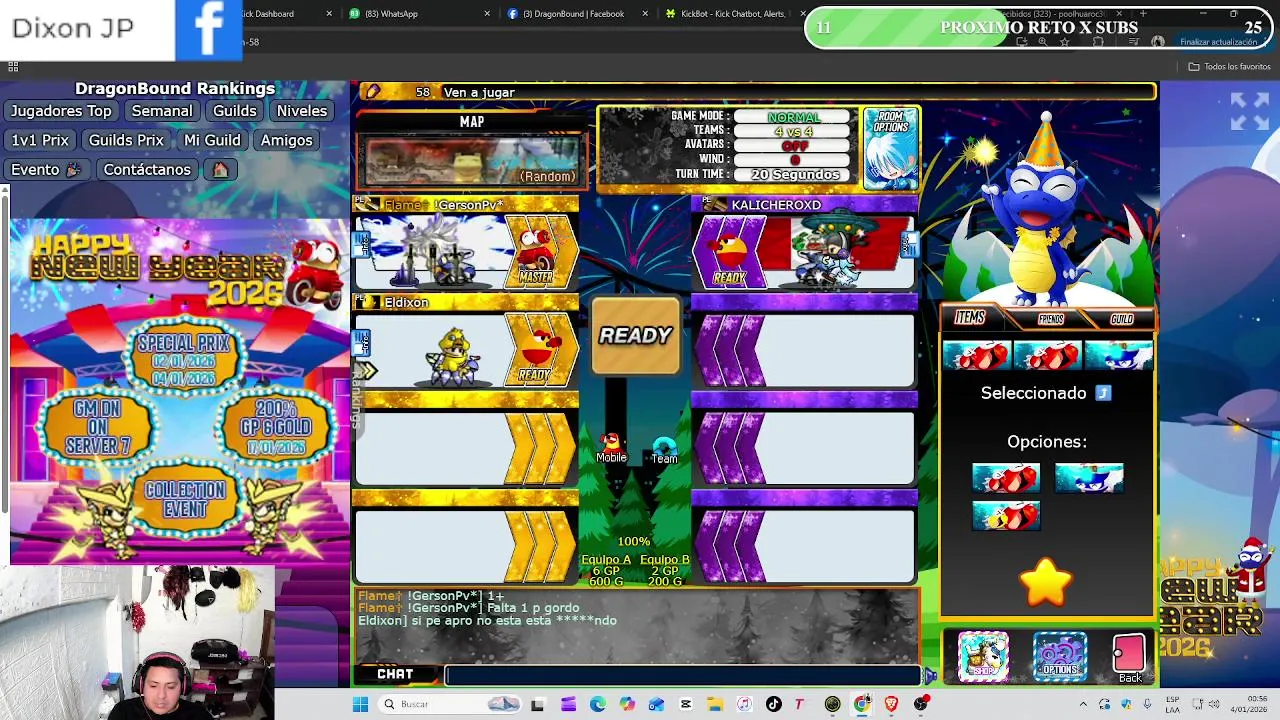Open Microsoft Edge from taskbar
1280x720 pixels.
pos(597,704)
